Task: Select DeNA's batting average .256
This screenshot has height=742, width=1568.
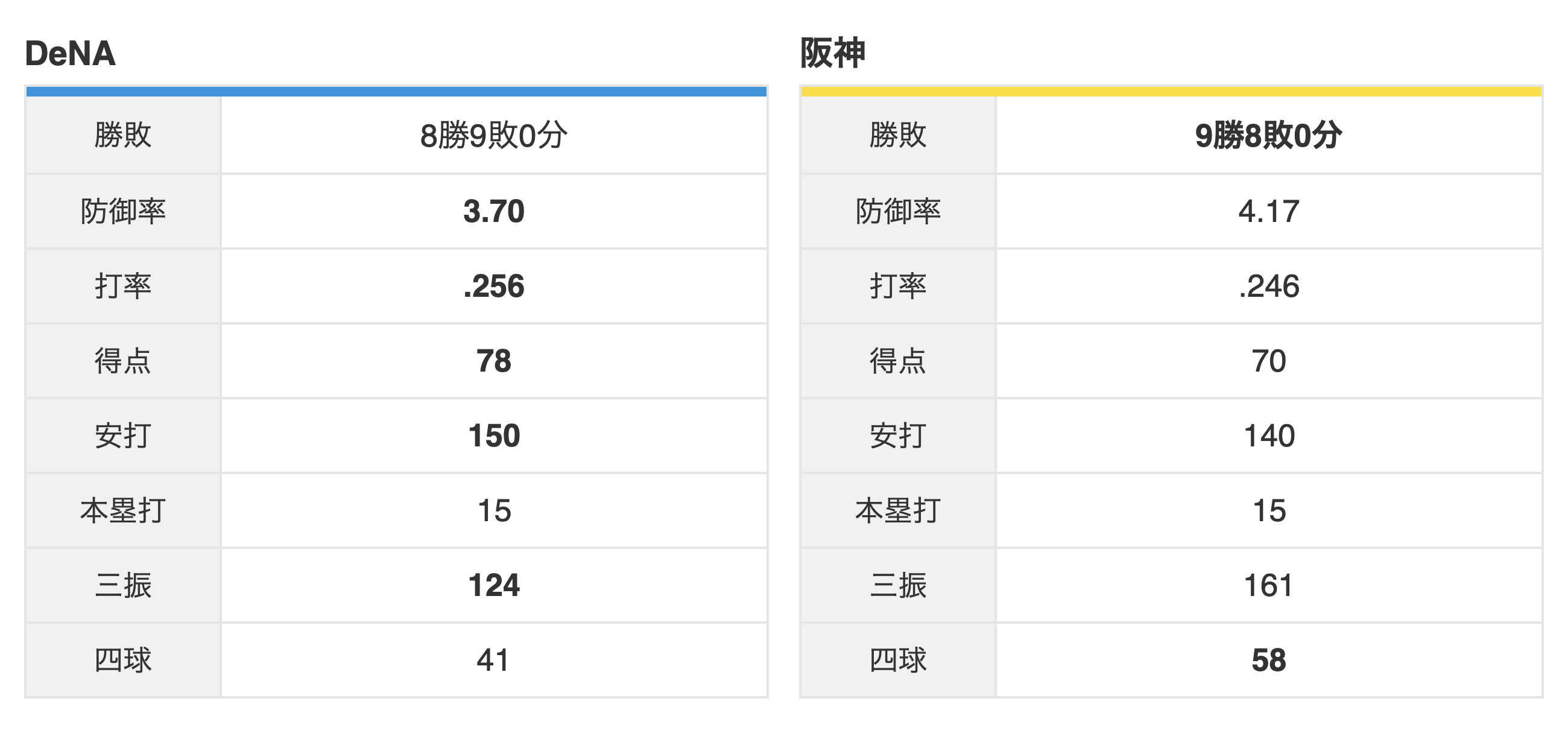Action: pyautogui.click(x=494, y=286)
